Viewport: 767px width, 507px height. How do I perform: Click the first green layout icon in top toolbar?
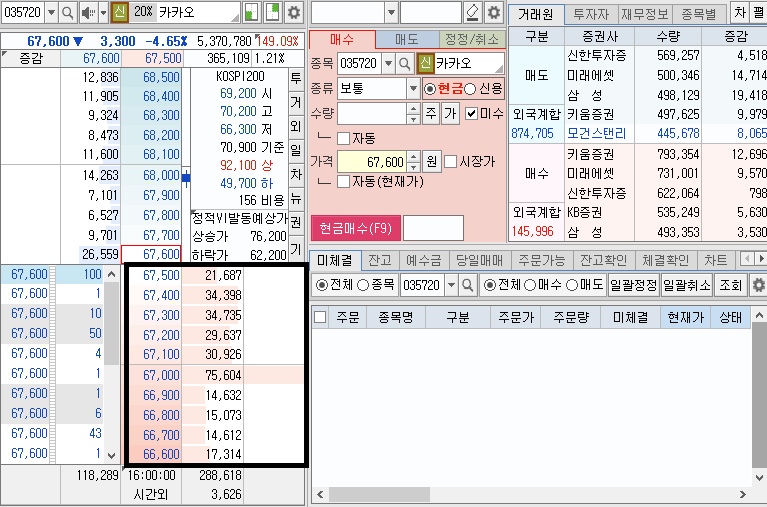click(x=251, y=12)
